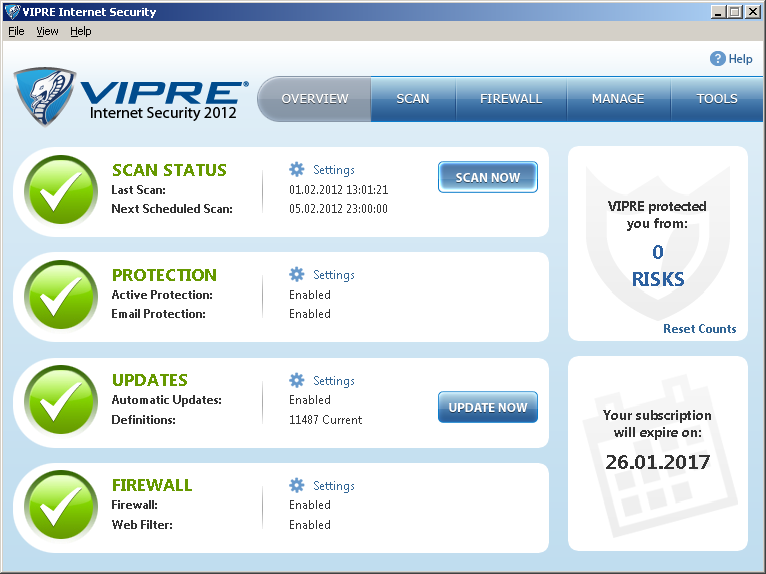Viewport: 766px width, 574px height.
Task: Click the green checkmark beside Scan Status
Action: pos(61,190)
